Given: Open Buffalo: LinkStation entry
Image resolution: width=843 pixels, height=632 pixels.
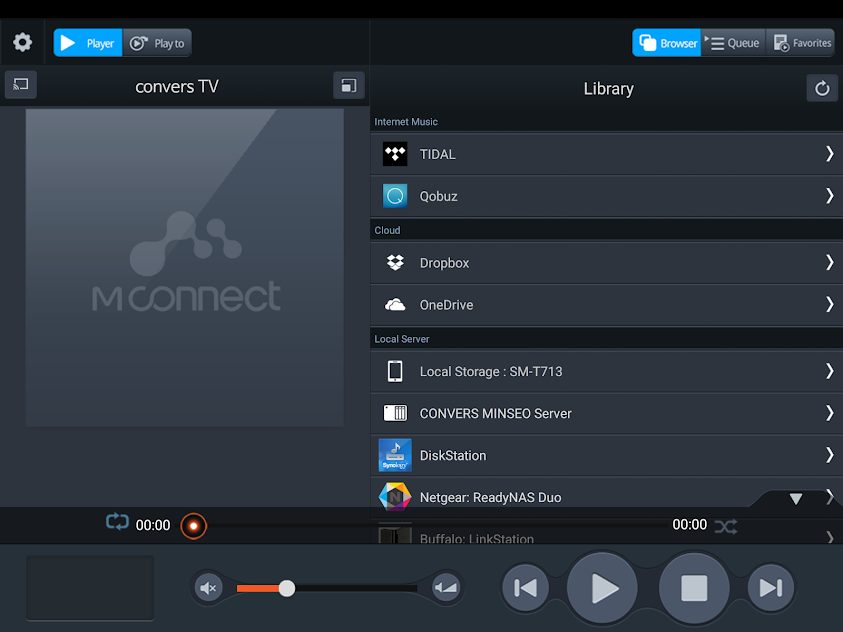Looking at the screenshot, I should (x=606, y=535).
